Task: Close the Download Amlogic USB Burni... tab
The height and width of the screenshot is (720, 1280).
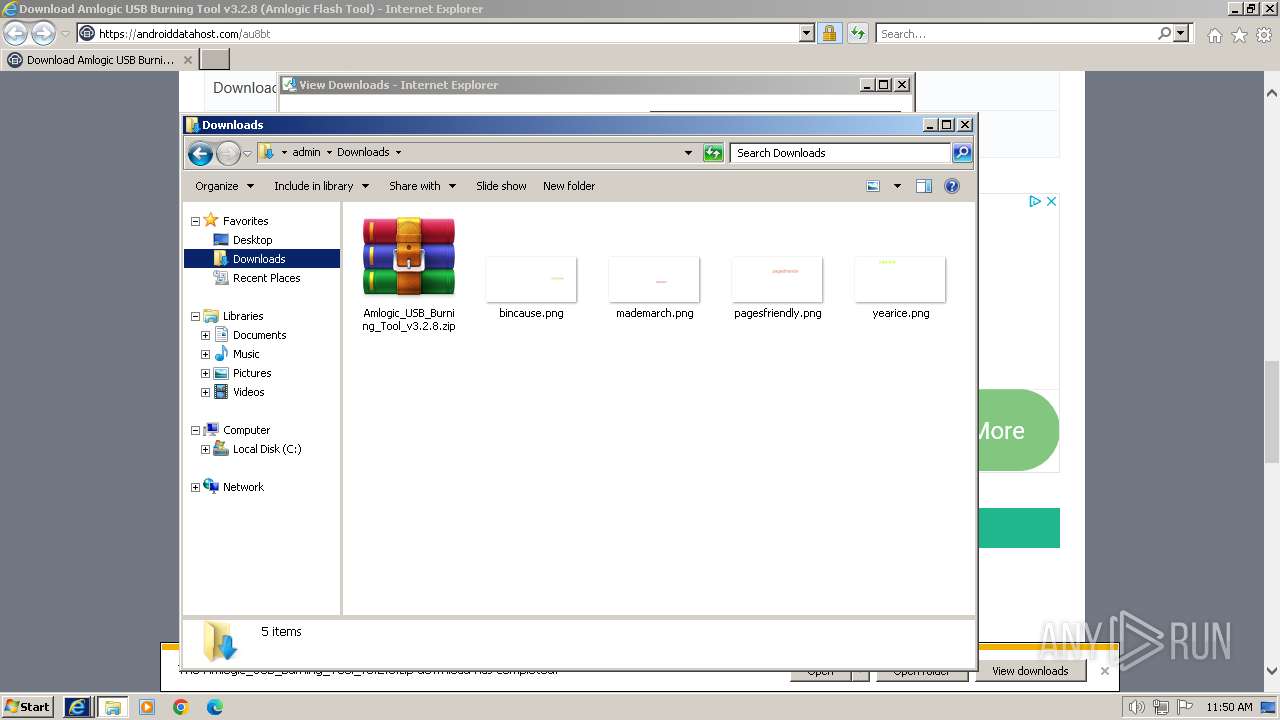Action: click(x=187, y=60)
